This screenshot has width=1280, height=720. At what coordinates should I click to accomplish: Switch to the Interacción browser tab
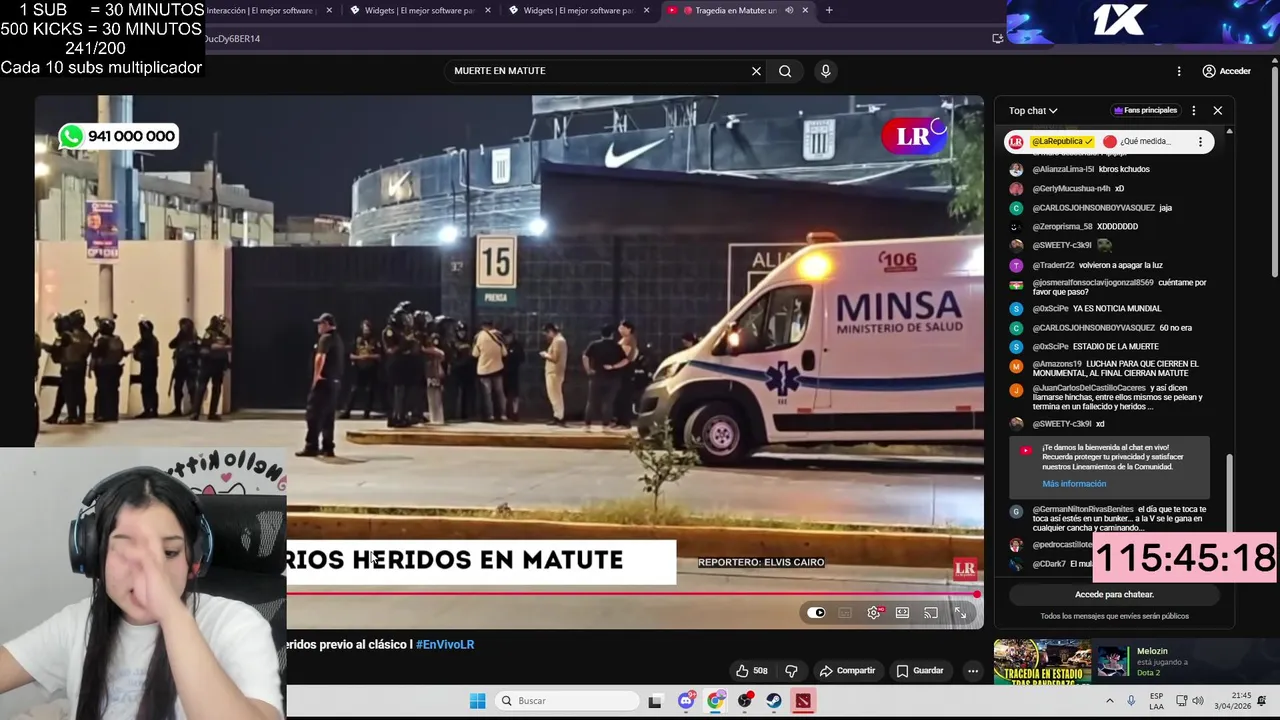[266, 10]
